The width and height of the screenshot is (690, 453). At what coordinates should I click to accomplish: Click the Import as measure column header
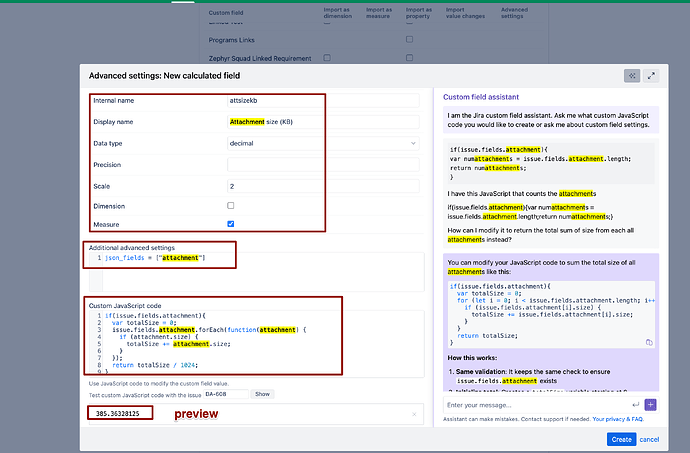(x=379, y=13)
